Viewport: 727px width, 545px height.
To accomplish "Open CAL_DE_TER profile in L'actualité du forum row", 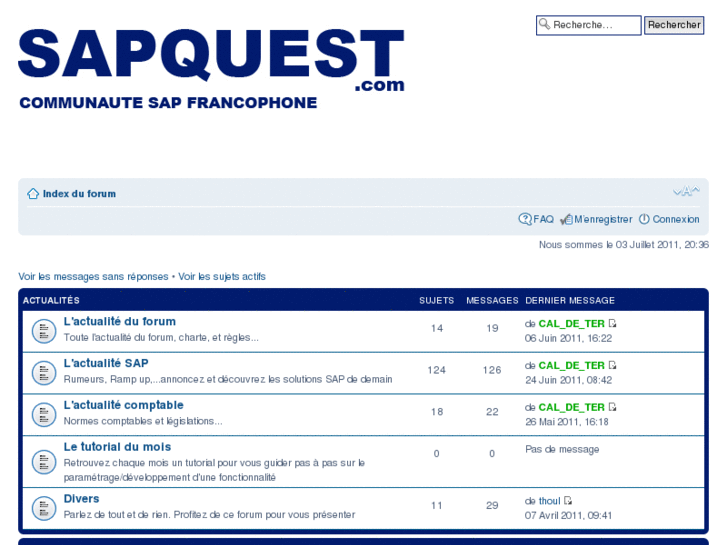I will [x=572, y=324].
